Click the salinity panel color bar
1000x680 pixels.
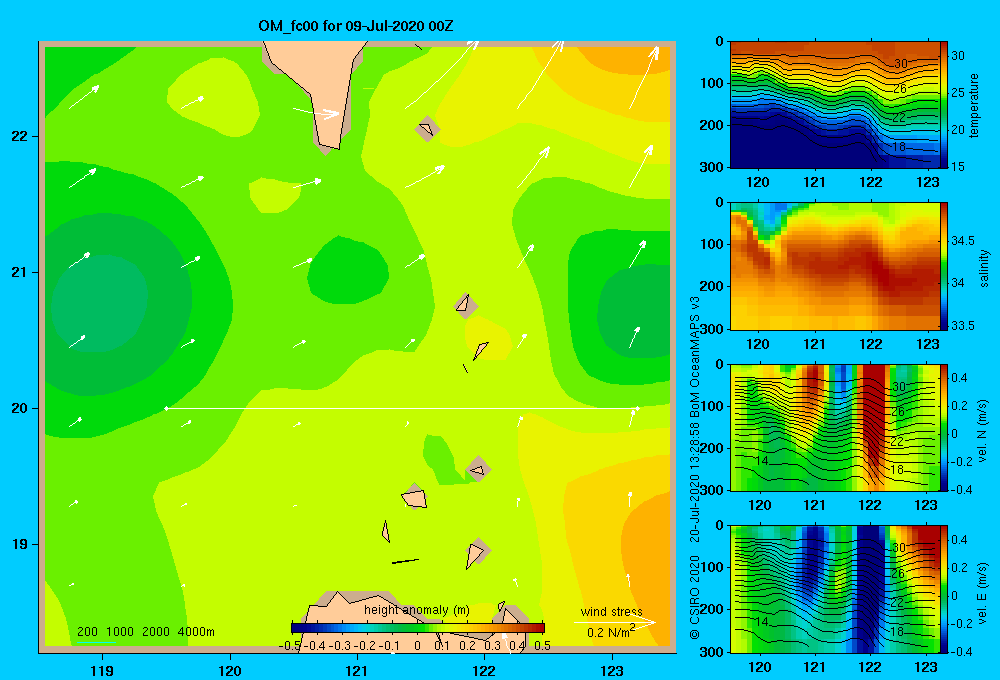[944, 266]
